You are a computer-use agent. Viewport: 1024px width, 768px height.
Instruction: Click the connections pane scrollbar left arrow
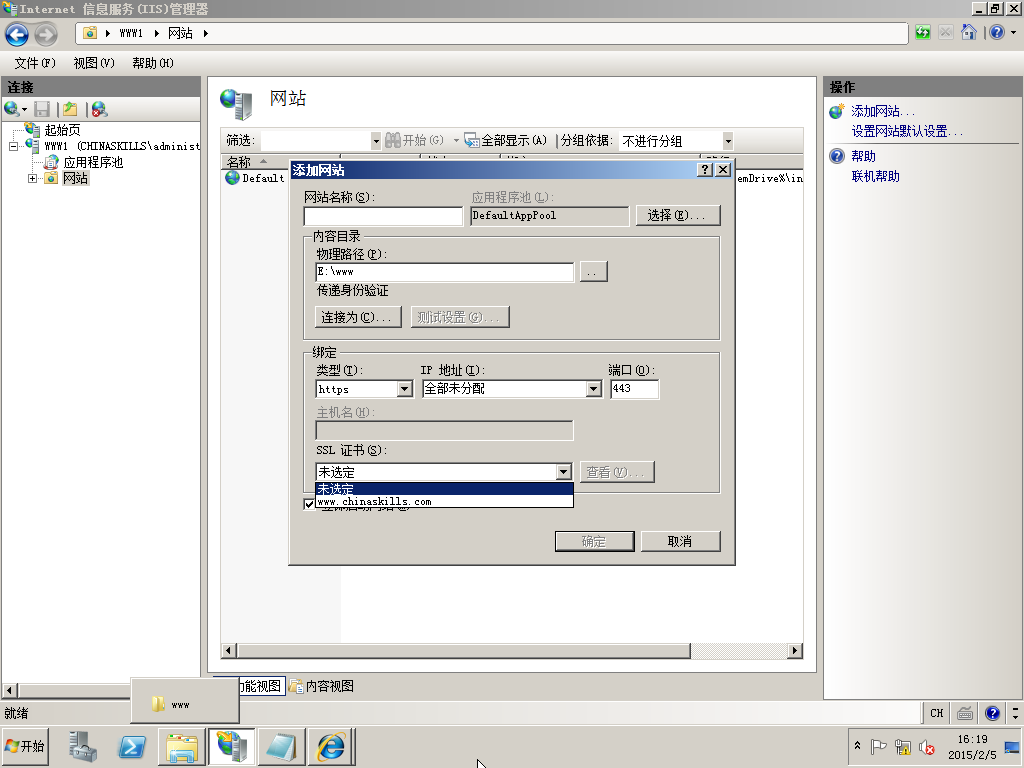(8, 690)
